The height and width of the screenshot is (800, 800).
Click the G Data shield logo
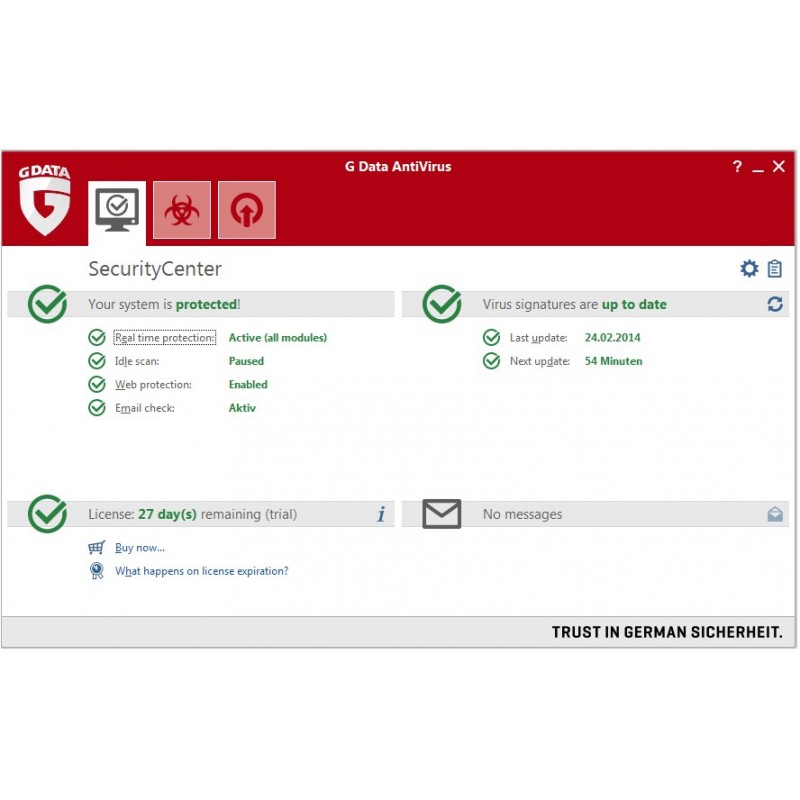click(45, 200)
